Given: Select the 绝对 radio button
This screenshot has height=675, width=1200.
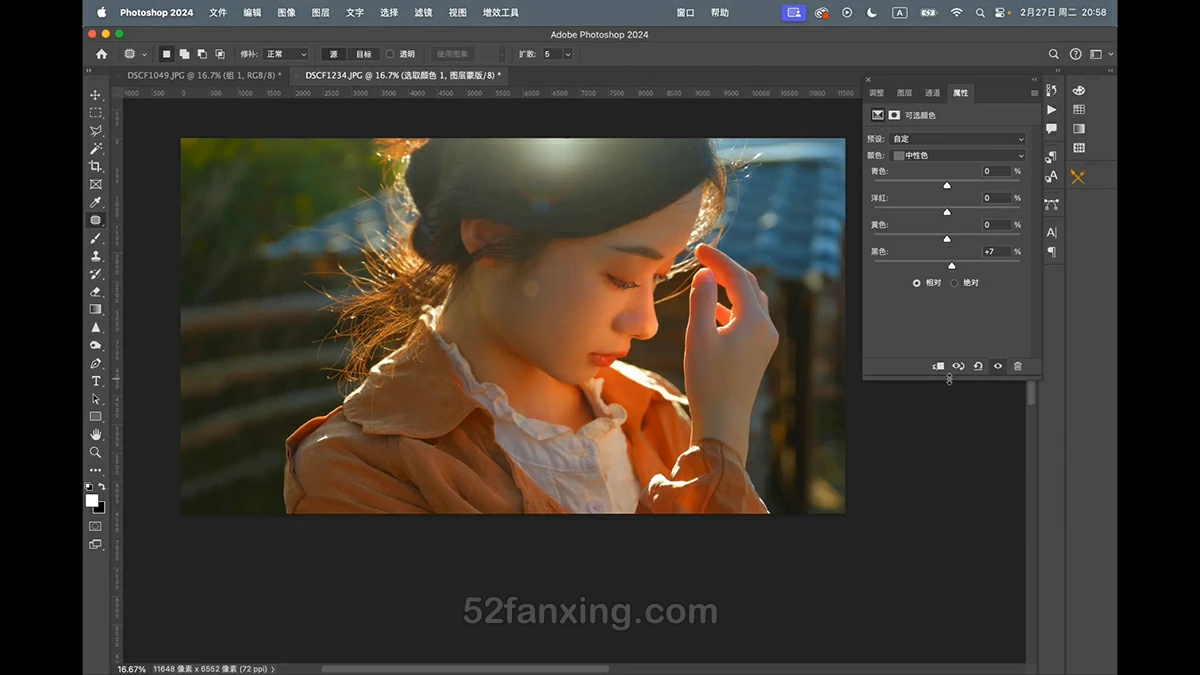Looking at the screenshot, I should pos(954,283).
